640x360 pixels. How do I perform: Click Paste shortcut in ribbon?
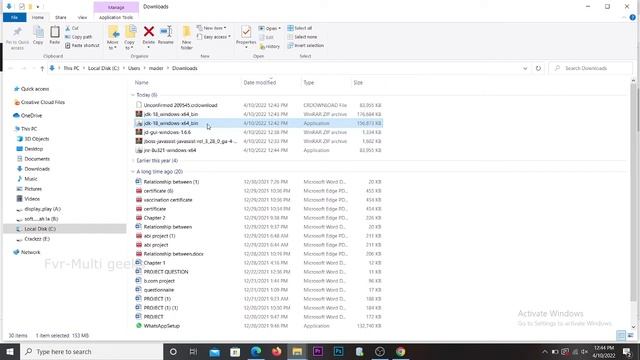[x=82, y=45]
